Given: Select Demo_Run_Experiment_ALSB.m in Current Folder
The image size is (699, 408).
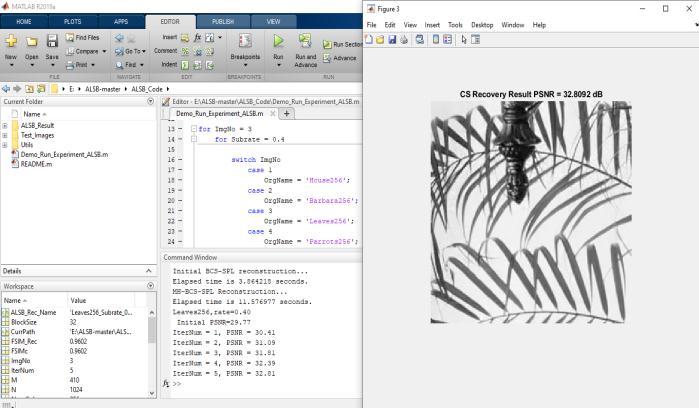Looking at the screenshot, I should (64, 154).
